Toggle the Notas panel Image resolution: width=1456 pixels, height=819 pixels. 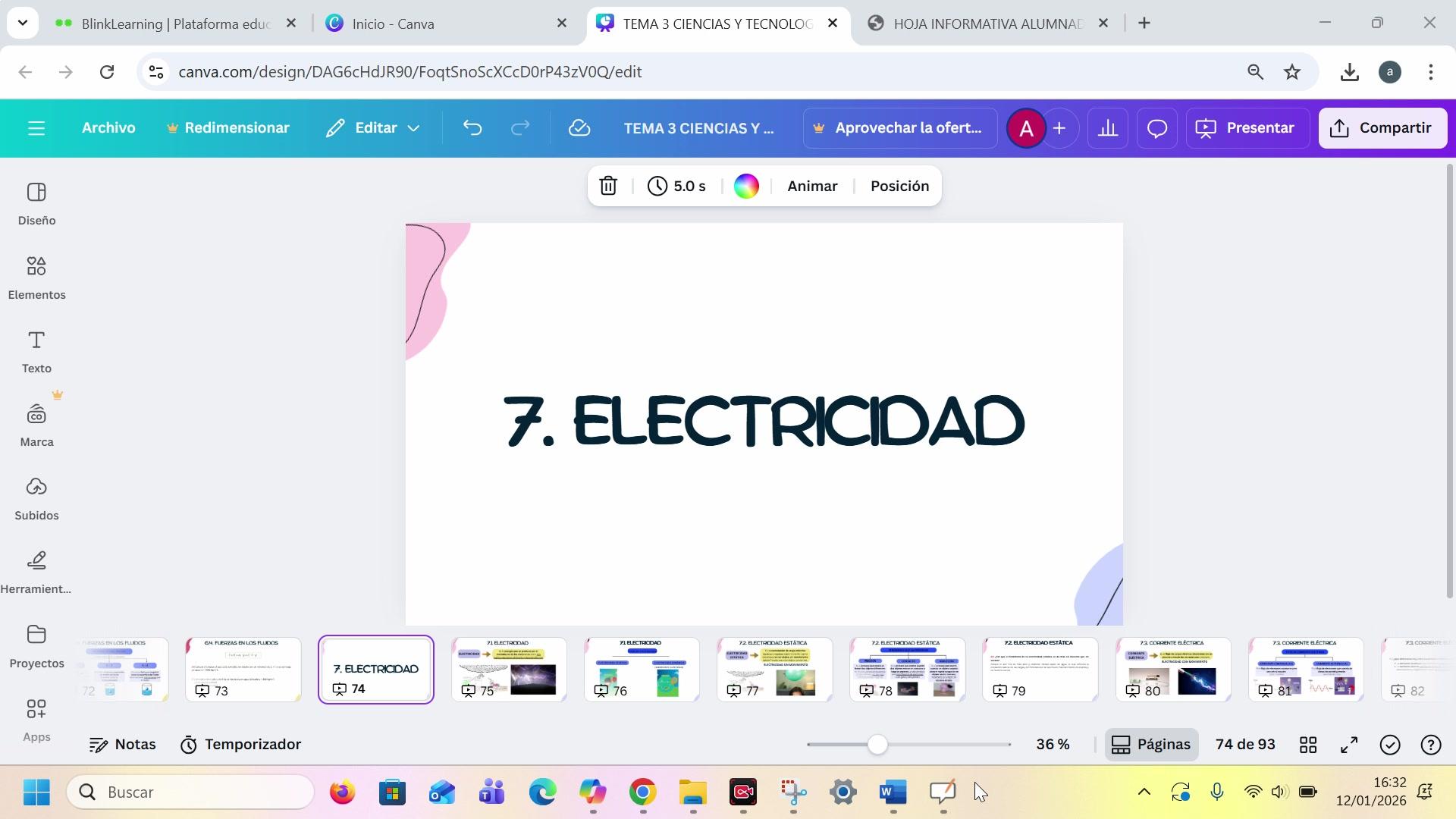click(122, 745)
